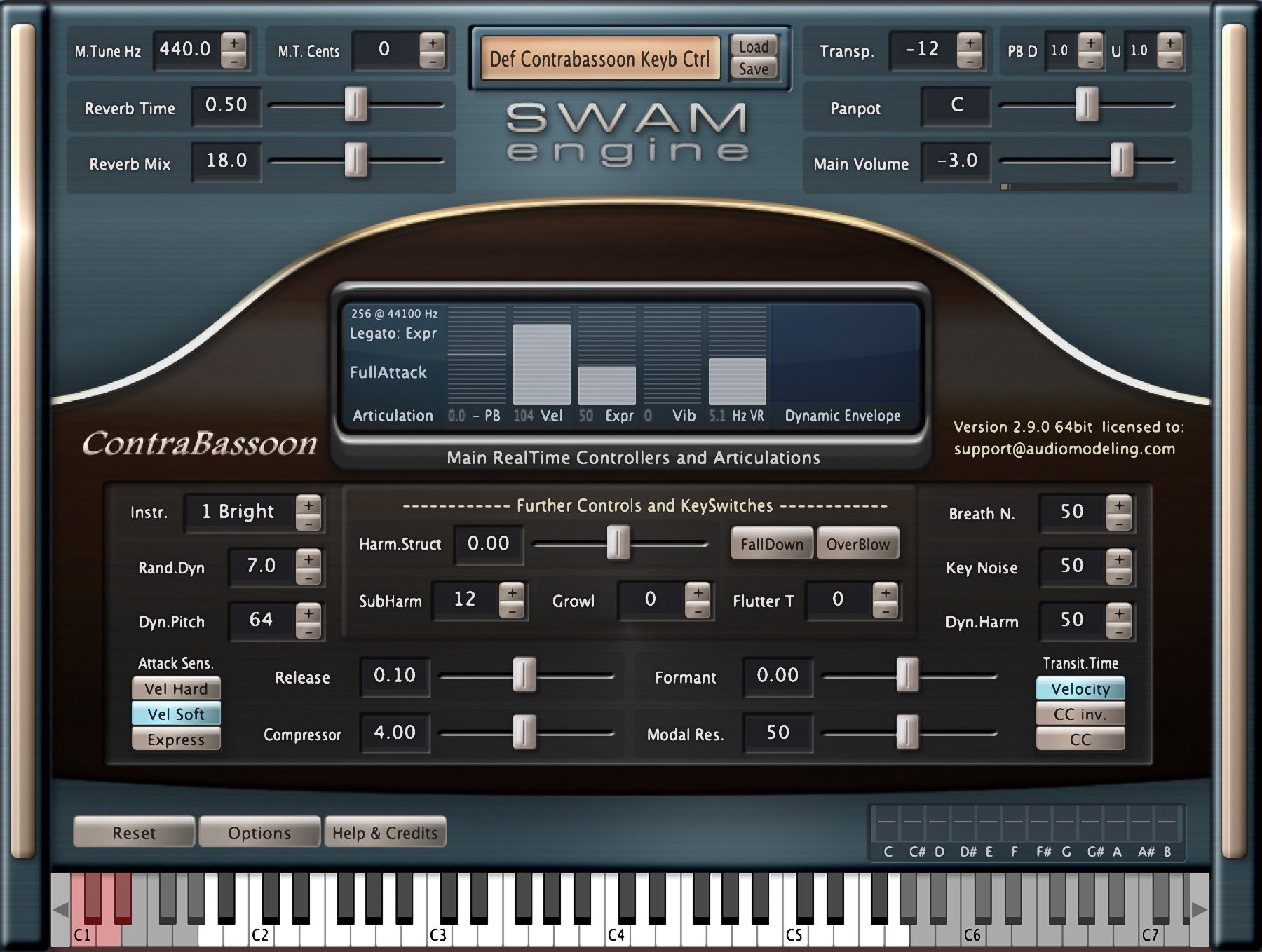Open Help & Credits
The image size is (1262, 952).
(386, 833)
